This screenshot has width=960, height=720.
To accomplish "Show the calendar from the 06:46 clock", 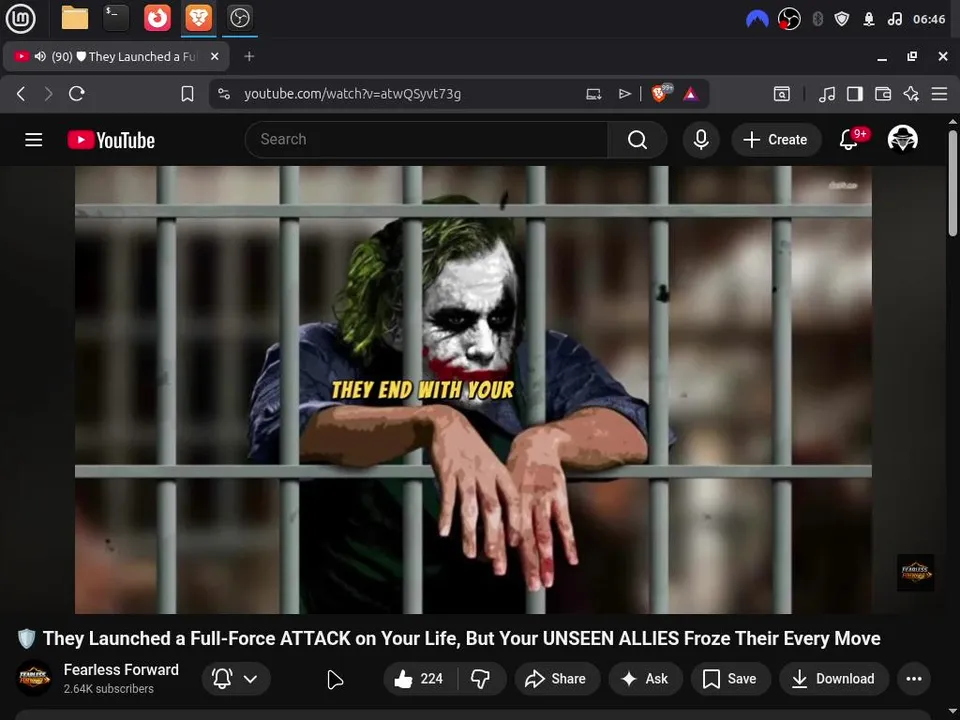I will pyautogui.click(x=929, y=19).
